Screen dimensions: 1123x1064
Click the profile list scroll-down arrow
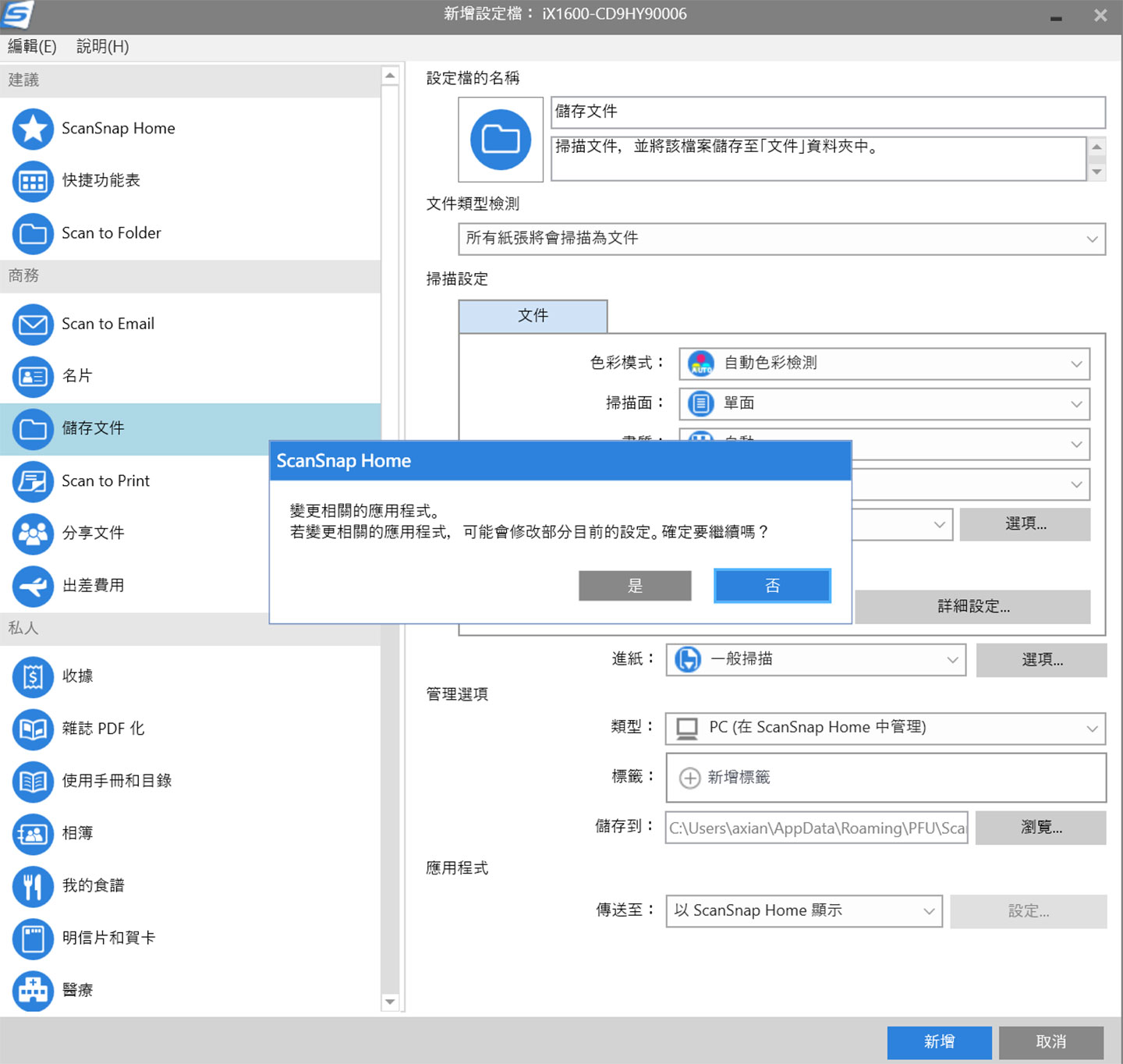click(390, 1002)
